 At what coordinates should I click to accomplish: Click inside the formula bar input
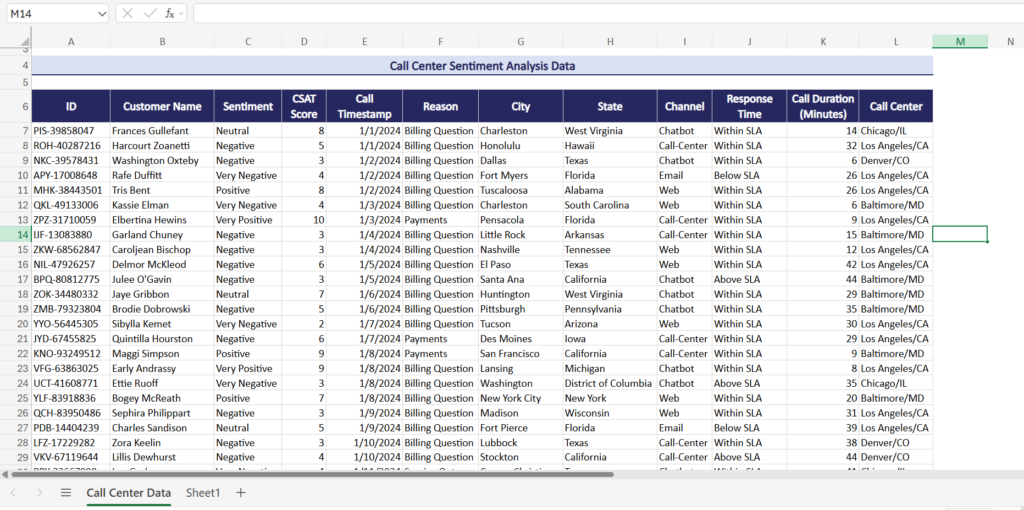pyautogui.click(x=608, y=13)
